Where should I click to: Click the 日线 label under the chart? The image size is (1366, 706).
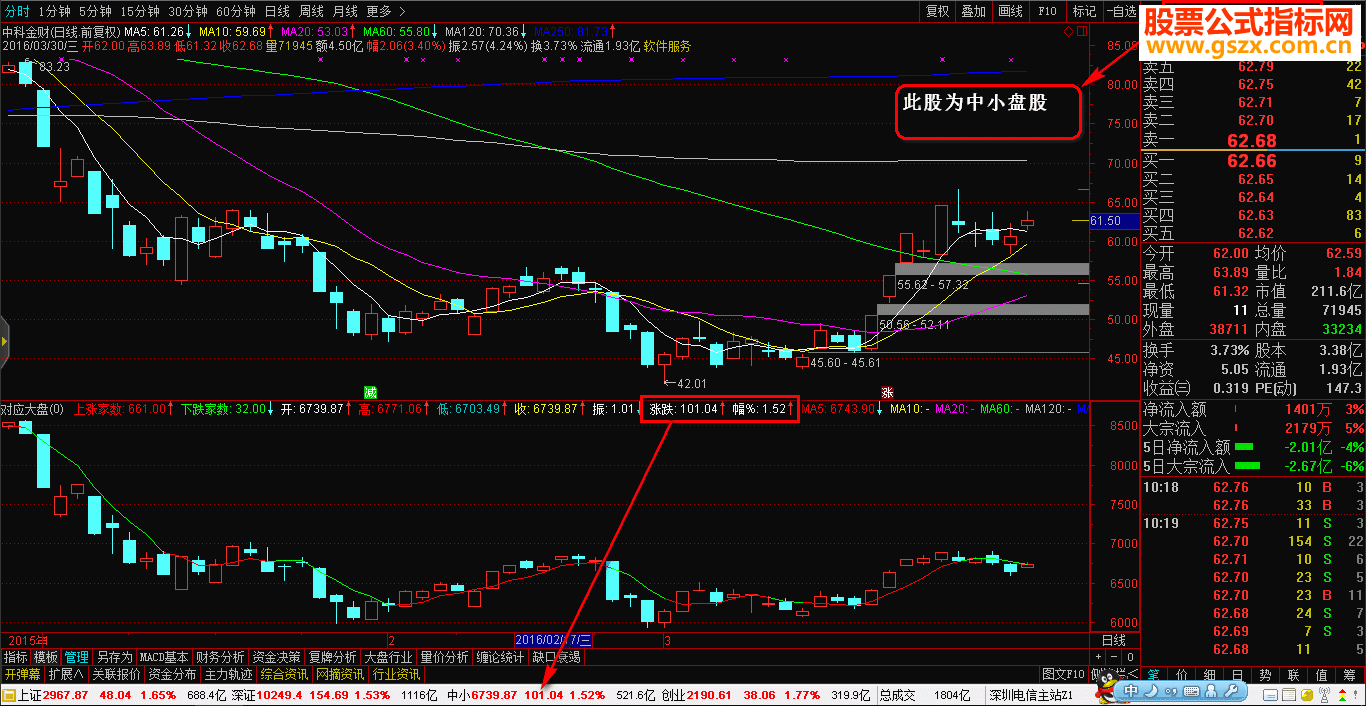[x=1113, y=640]
